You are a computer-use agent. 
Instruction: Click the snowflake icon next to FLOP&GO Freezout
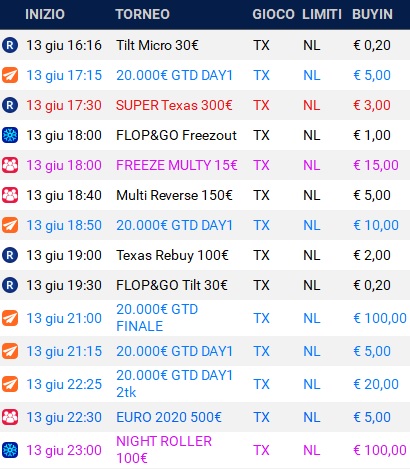(x=10, y=135)
